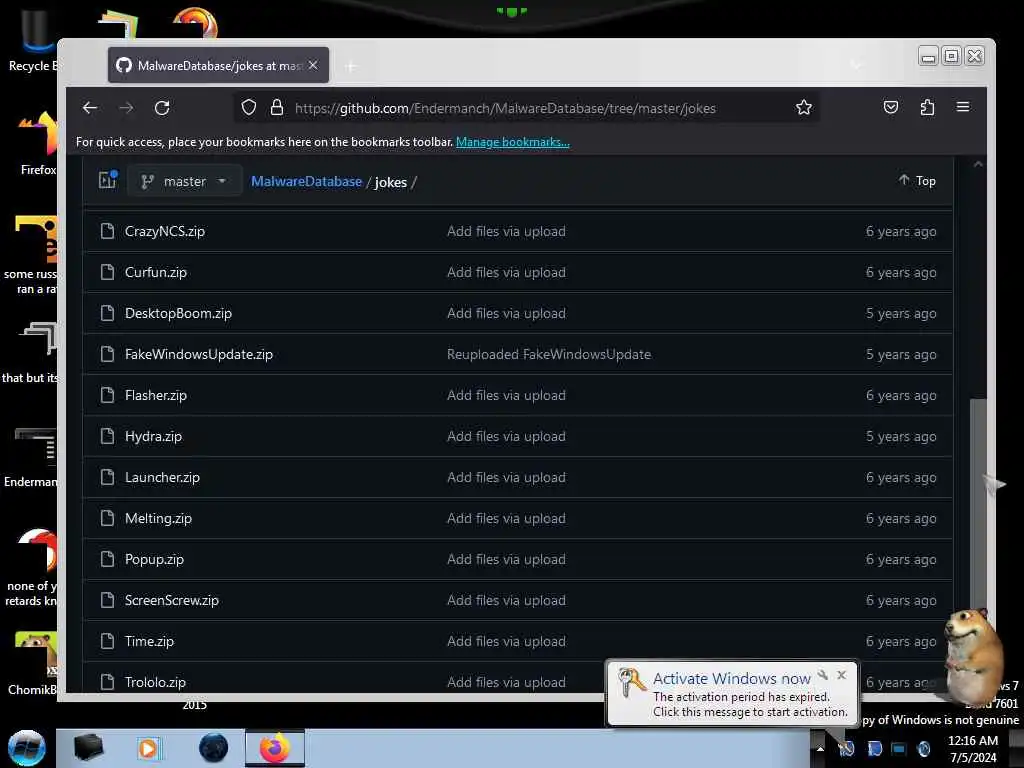Click the file icon beside Hydra.zip

tap(107, 436)
